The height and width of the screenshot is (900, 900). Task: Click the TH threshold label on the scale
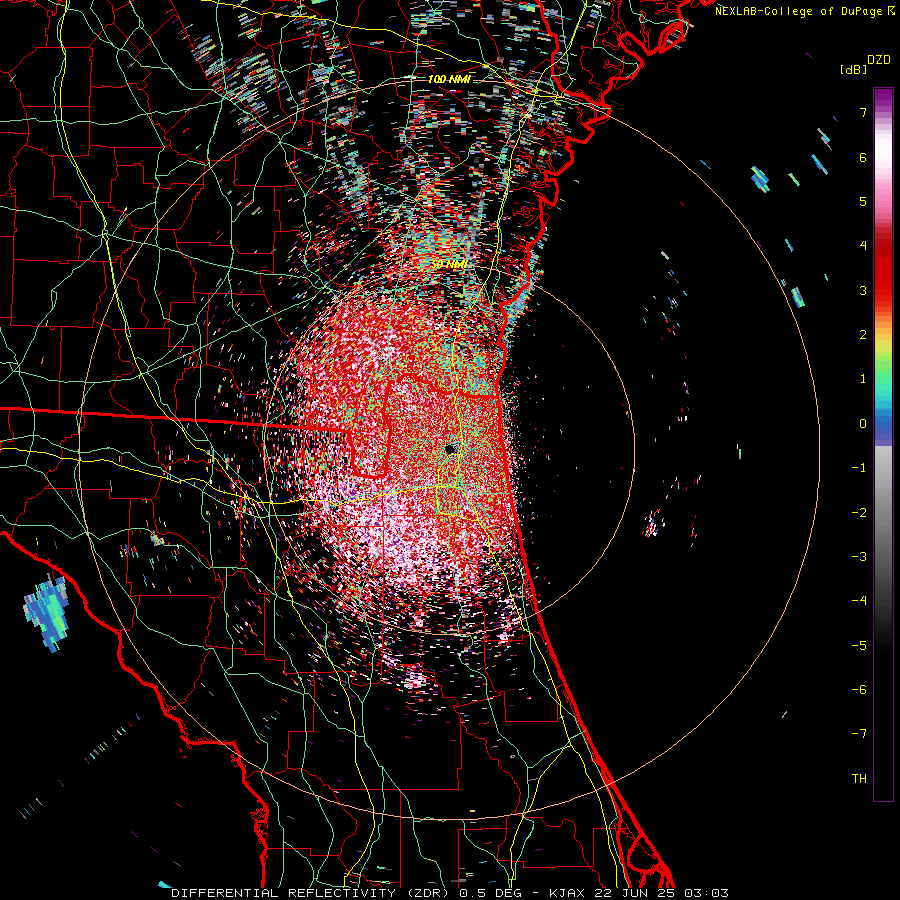tap(859, 779)
